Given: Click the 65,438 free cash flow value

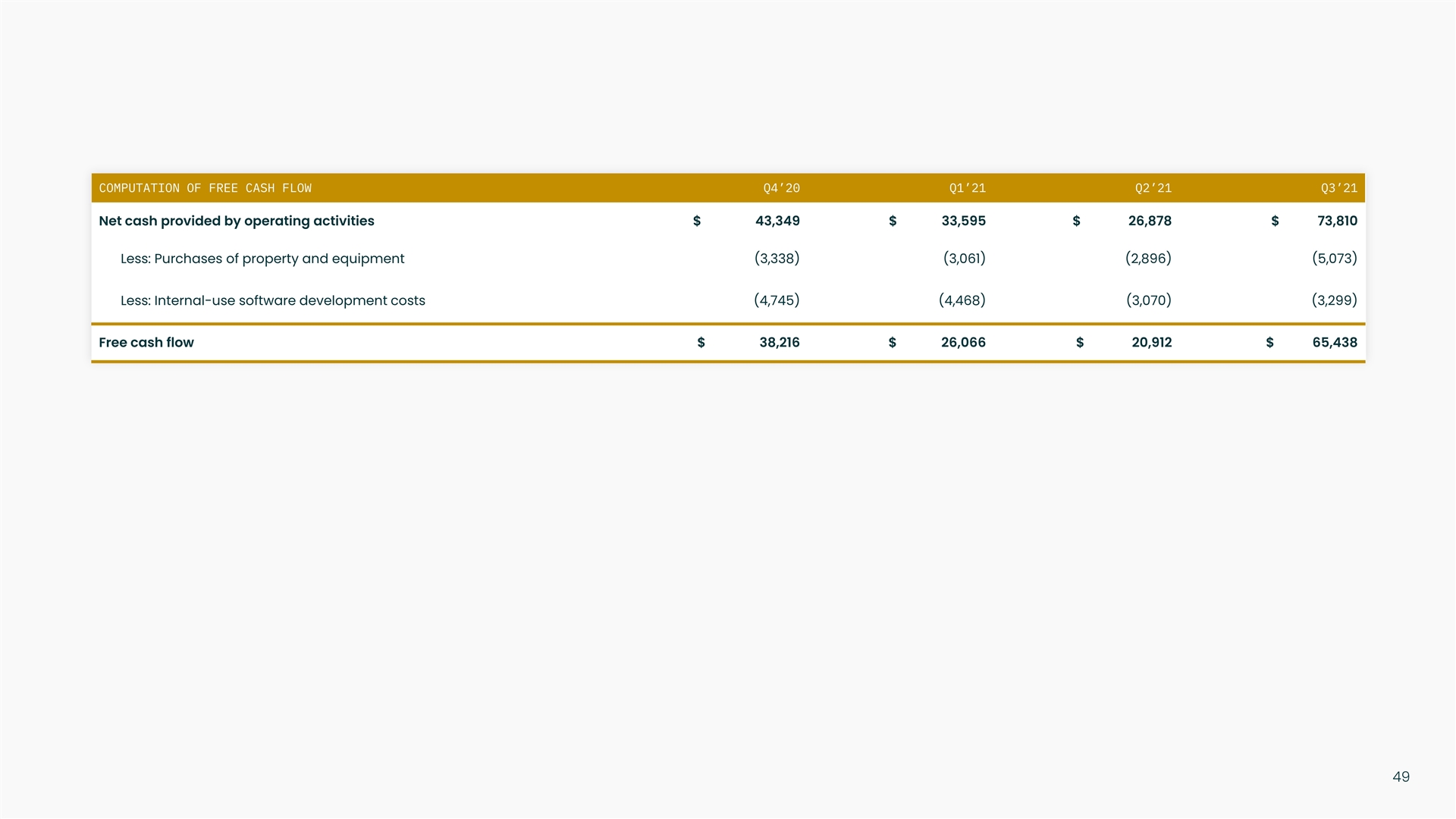Looking at the screenshot, I should pos(1334,342).
